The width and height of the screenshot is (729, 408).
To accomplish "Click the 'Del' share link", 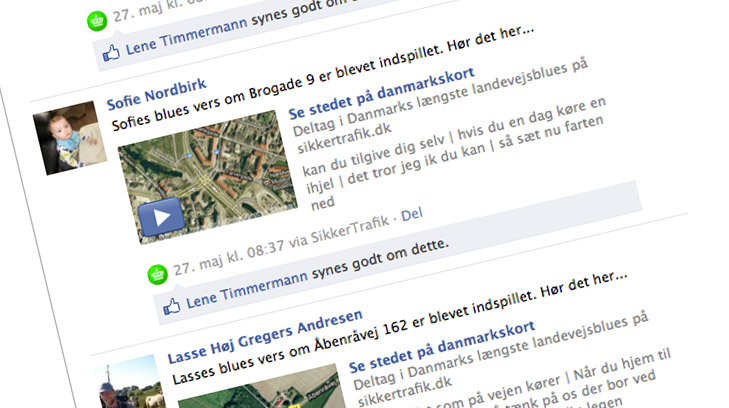I will 412,215.
